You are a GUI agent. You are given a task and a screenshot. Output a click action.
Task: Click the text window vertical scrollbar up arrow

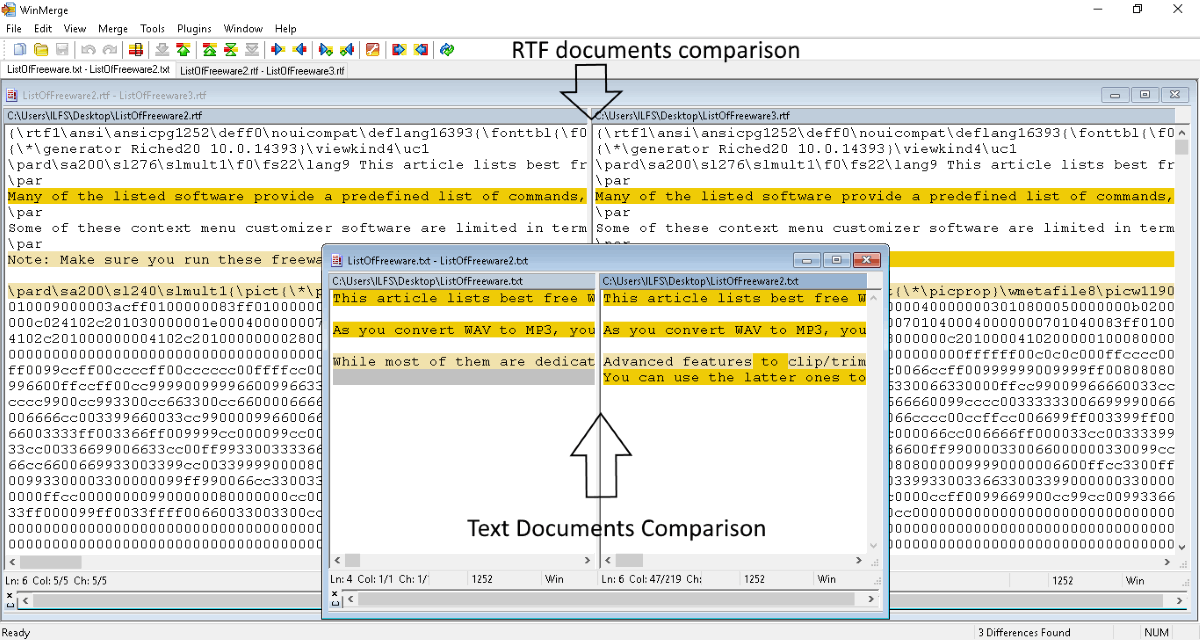875,297
